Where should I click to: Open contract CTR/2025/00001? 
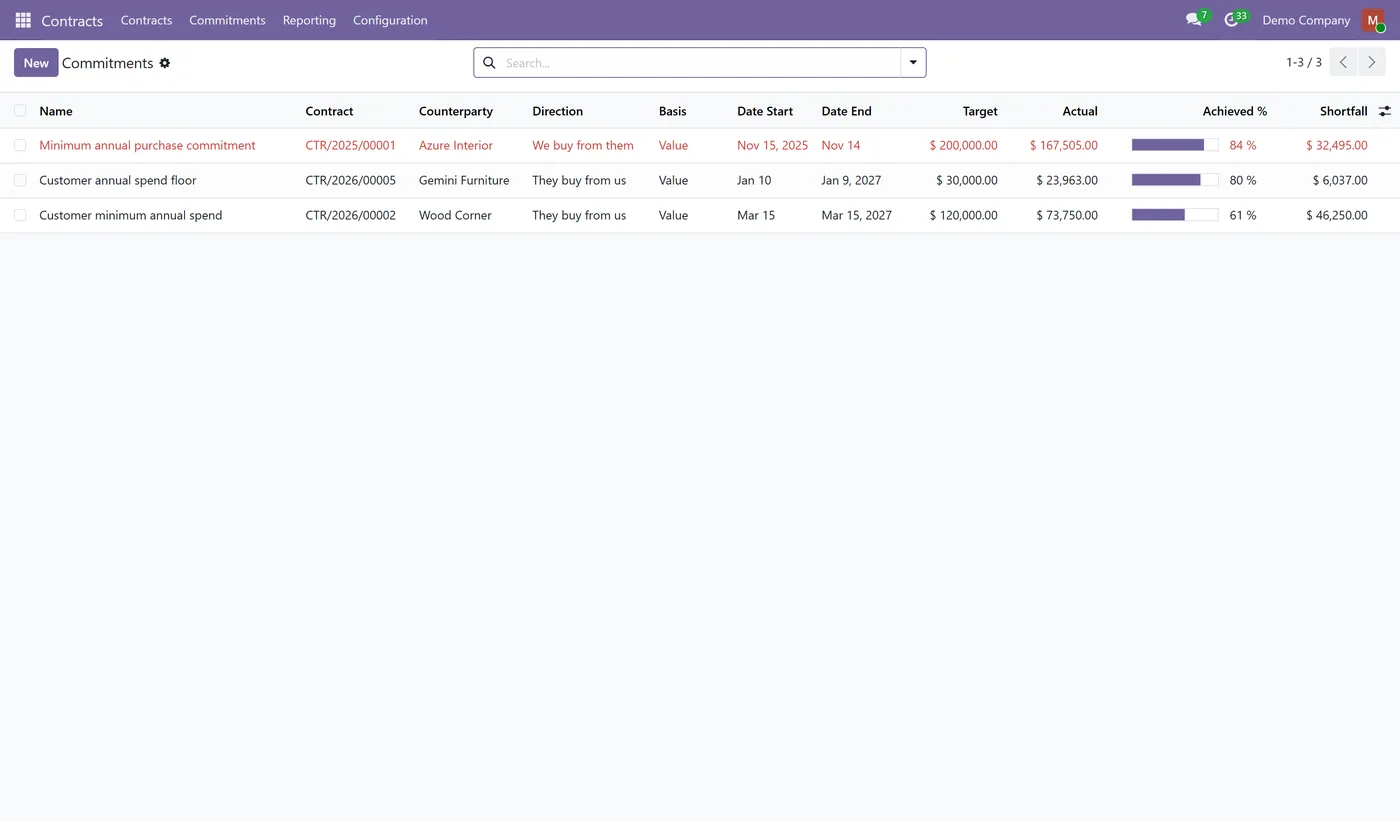click(x=351, y=145)
